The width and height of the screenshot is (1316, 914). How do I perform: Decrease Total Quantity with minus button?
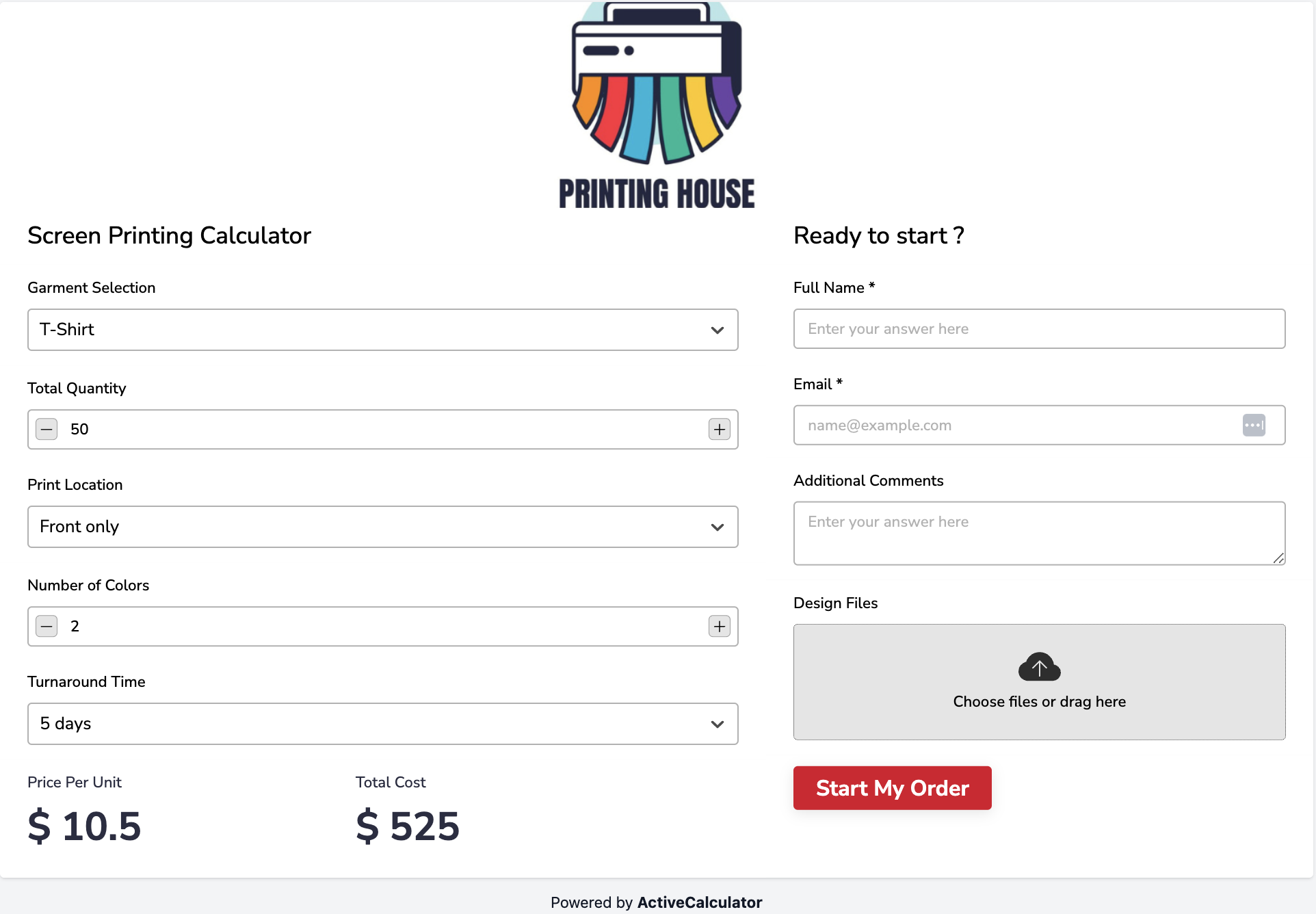(47, 430)
